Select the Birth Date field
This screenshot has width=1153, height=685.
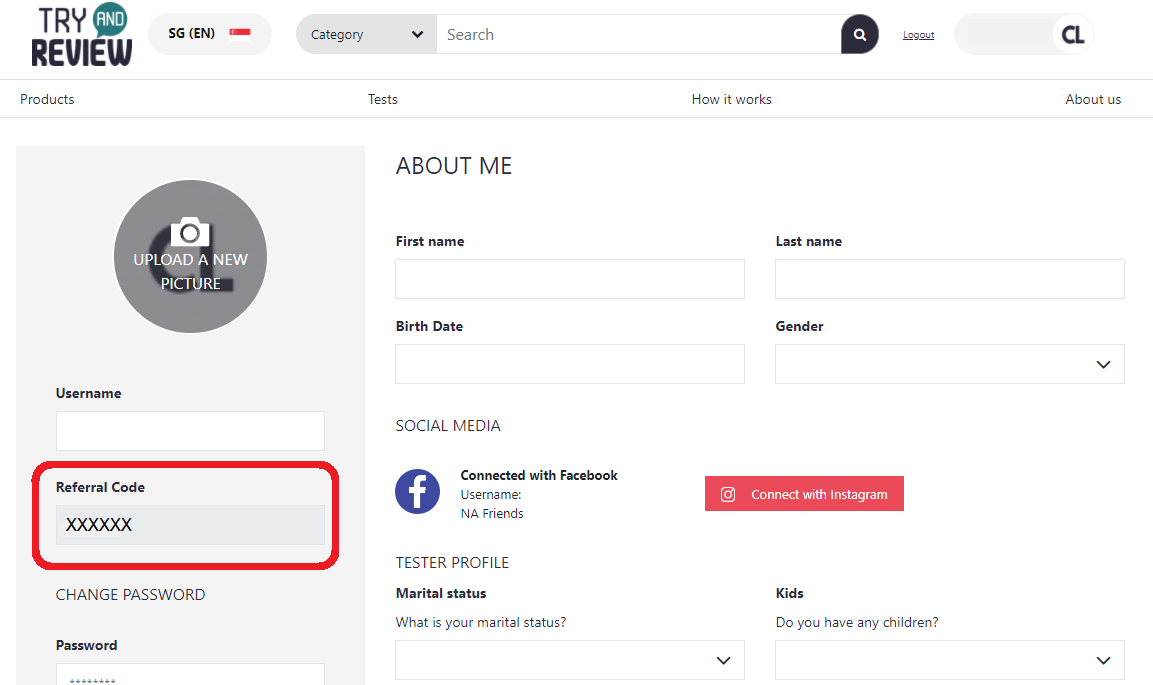[570, 364]
